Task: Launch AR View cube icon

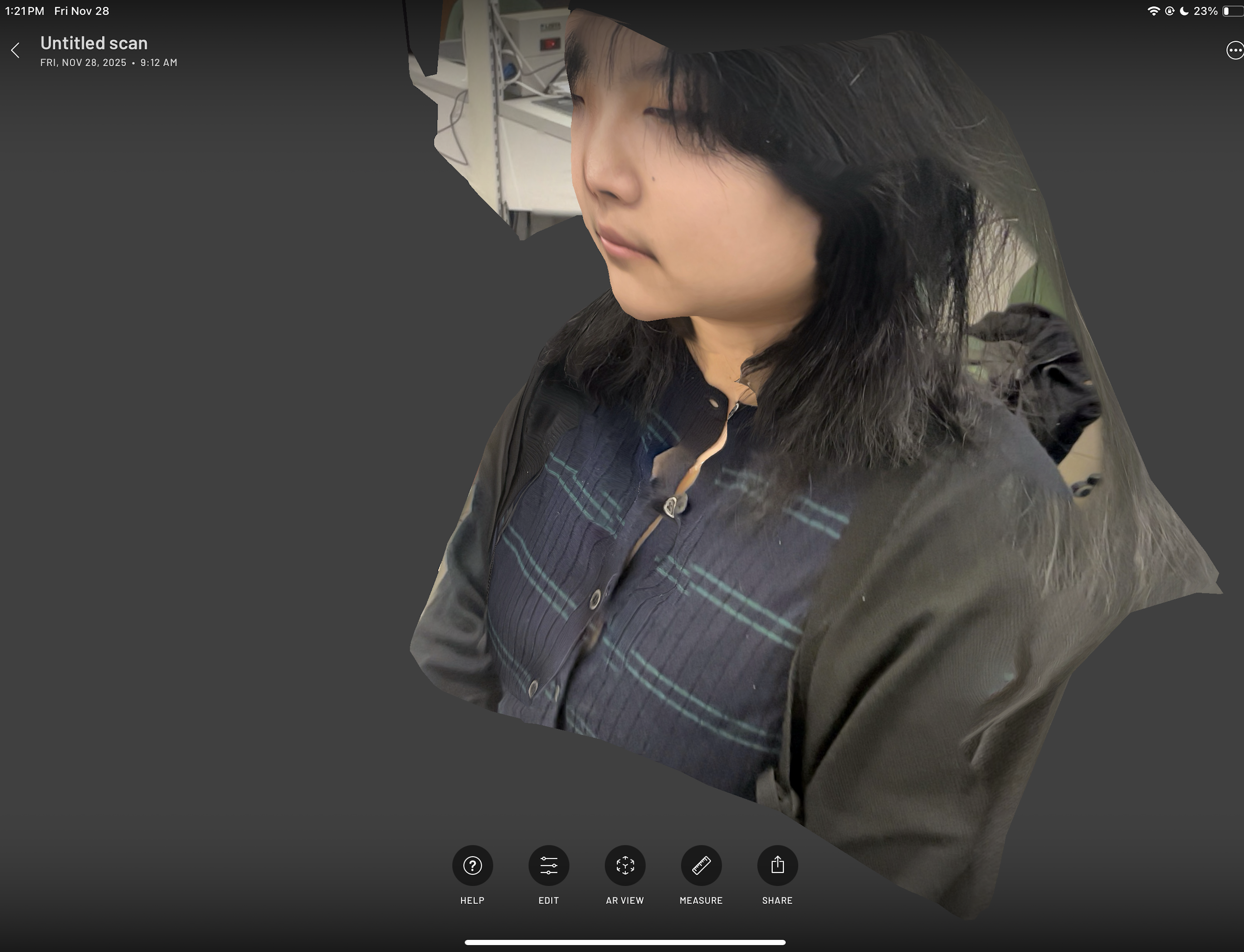Action: [624, 865]
